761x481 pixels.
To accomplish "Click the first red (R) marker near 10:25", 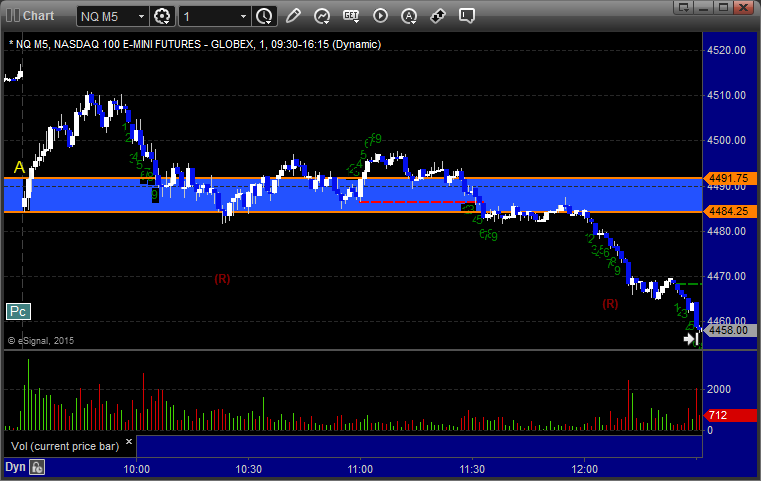I will [222, 279].
